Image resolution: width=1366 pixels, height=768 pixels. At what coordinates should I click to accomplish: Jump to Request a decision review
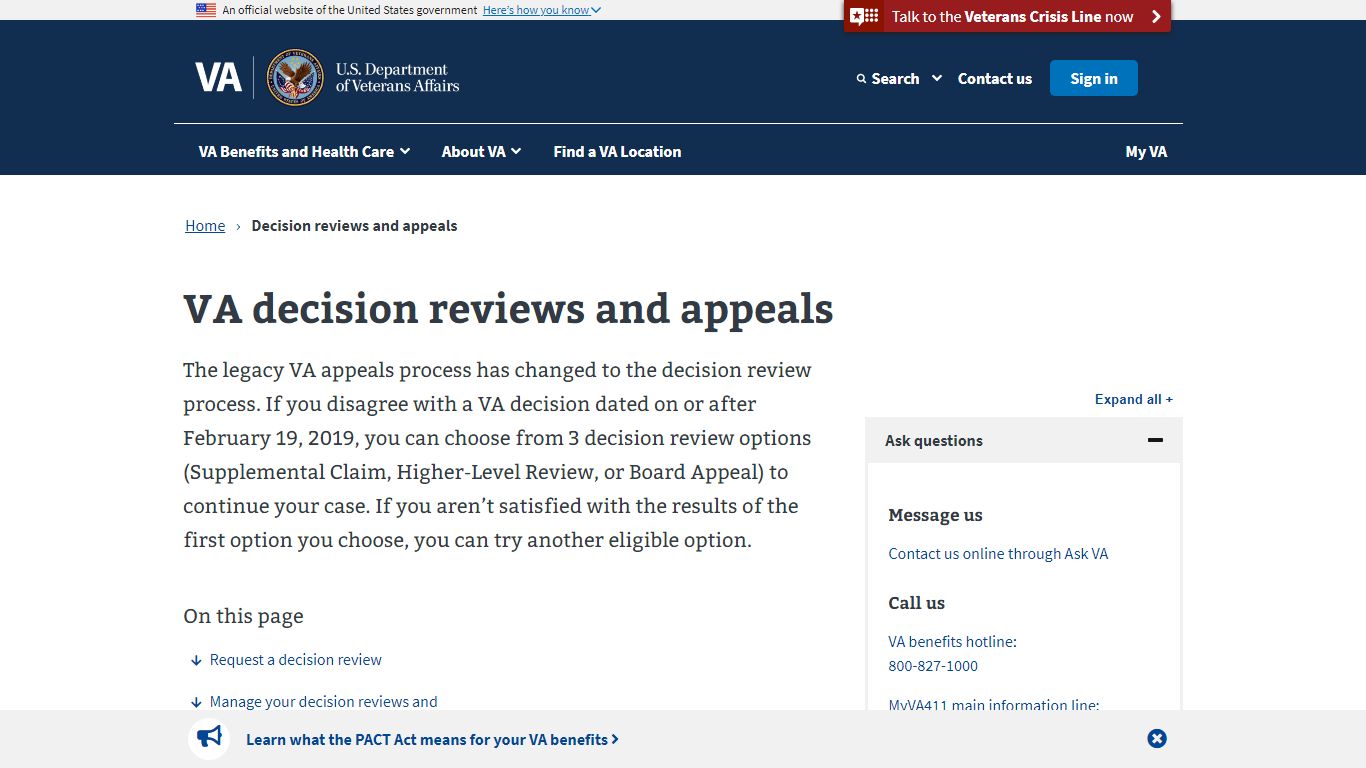point(296,660)
